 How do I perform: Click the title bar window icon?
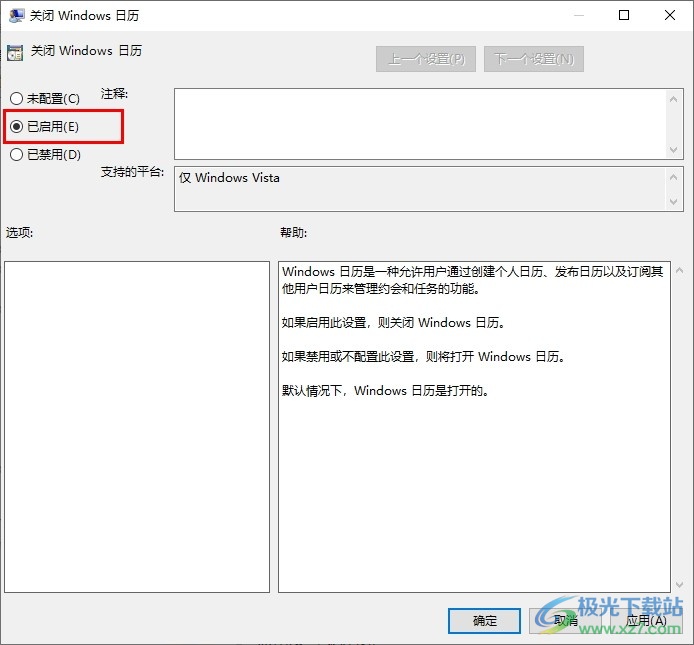[16, 15]
